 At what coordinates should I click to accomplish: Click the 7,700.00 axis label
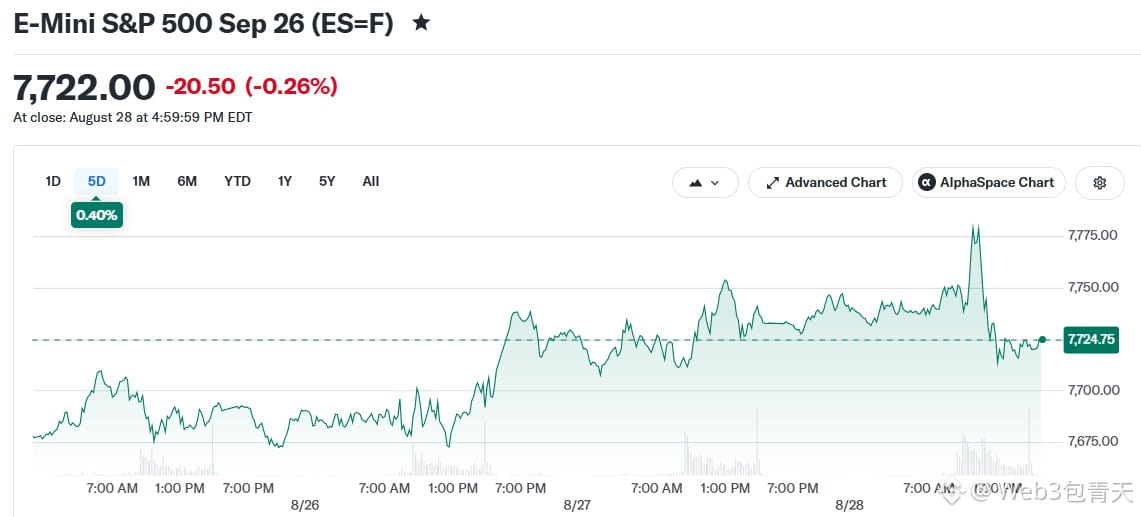[x=1092, y=390]
